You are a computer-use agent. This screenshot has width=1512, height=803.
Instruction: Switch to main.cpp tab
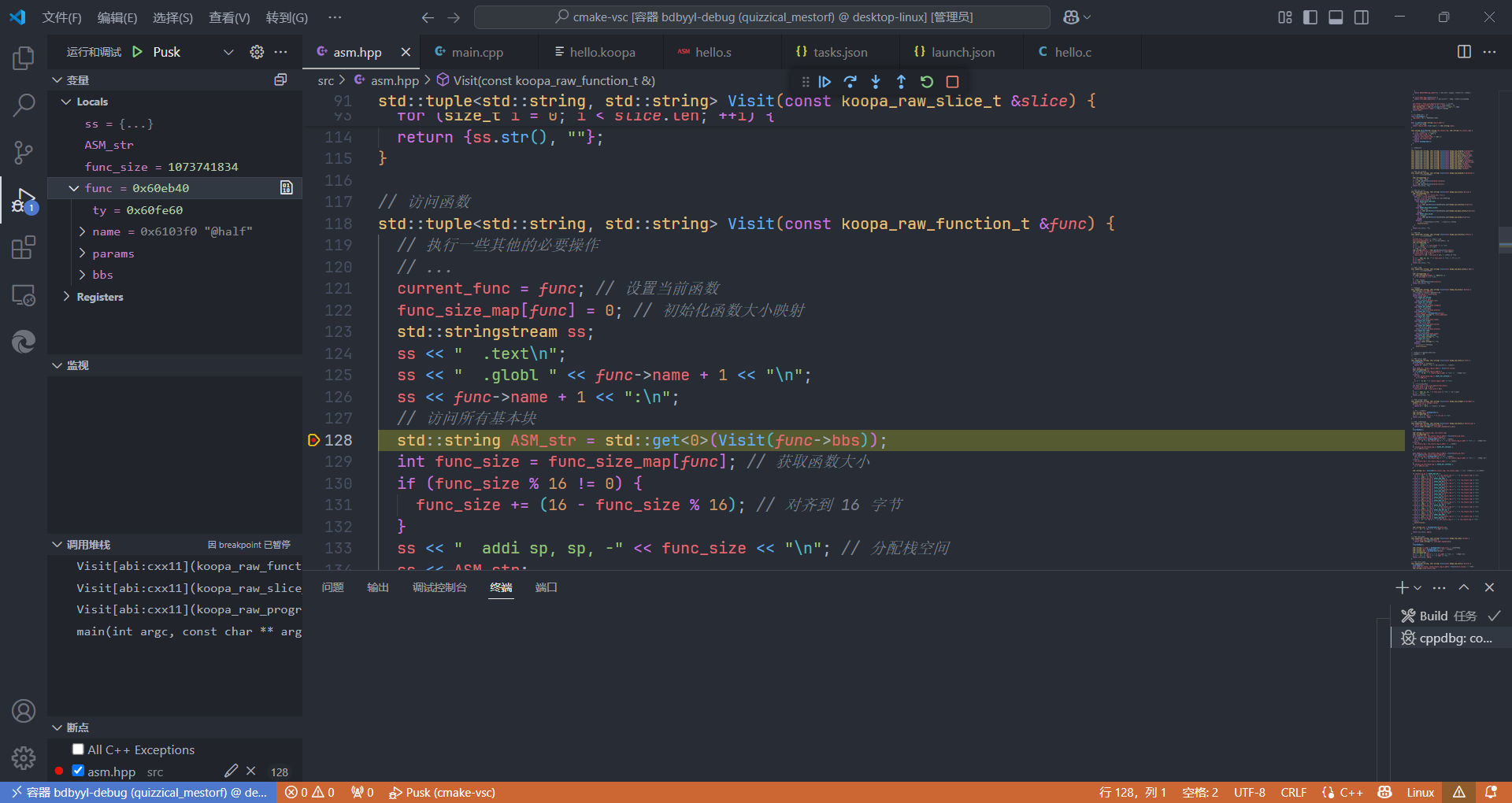479,52
